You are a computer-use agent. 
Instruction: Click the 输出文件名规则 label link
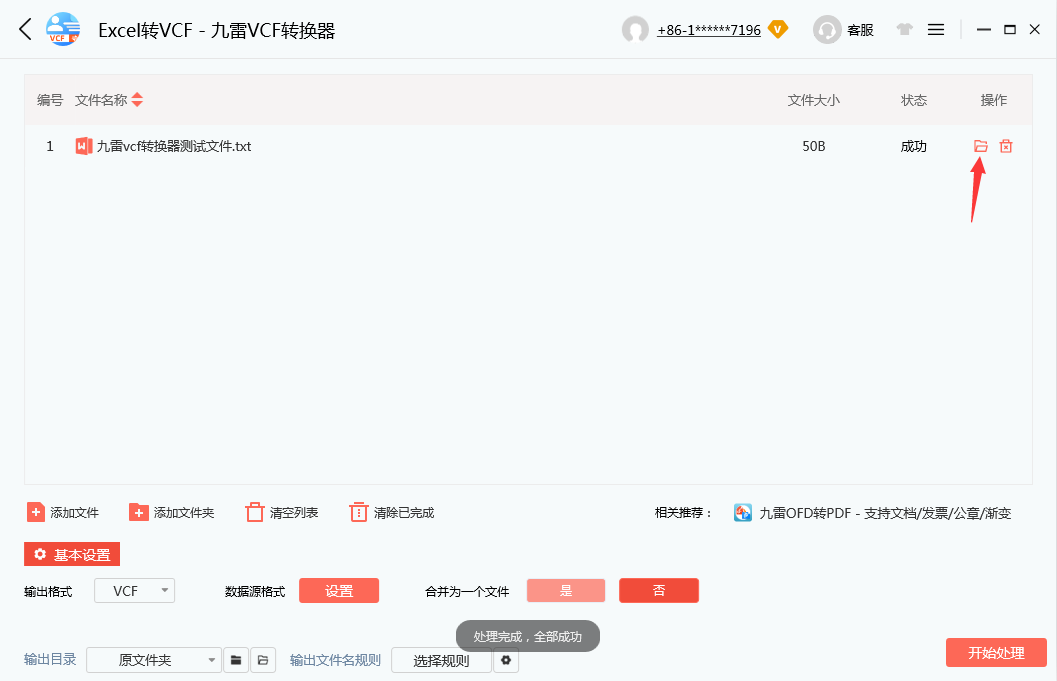pos(336,660)
